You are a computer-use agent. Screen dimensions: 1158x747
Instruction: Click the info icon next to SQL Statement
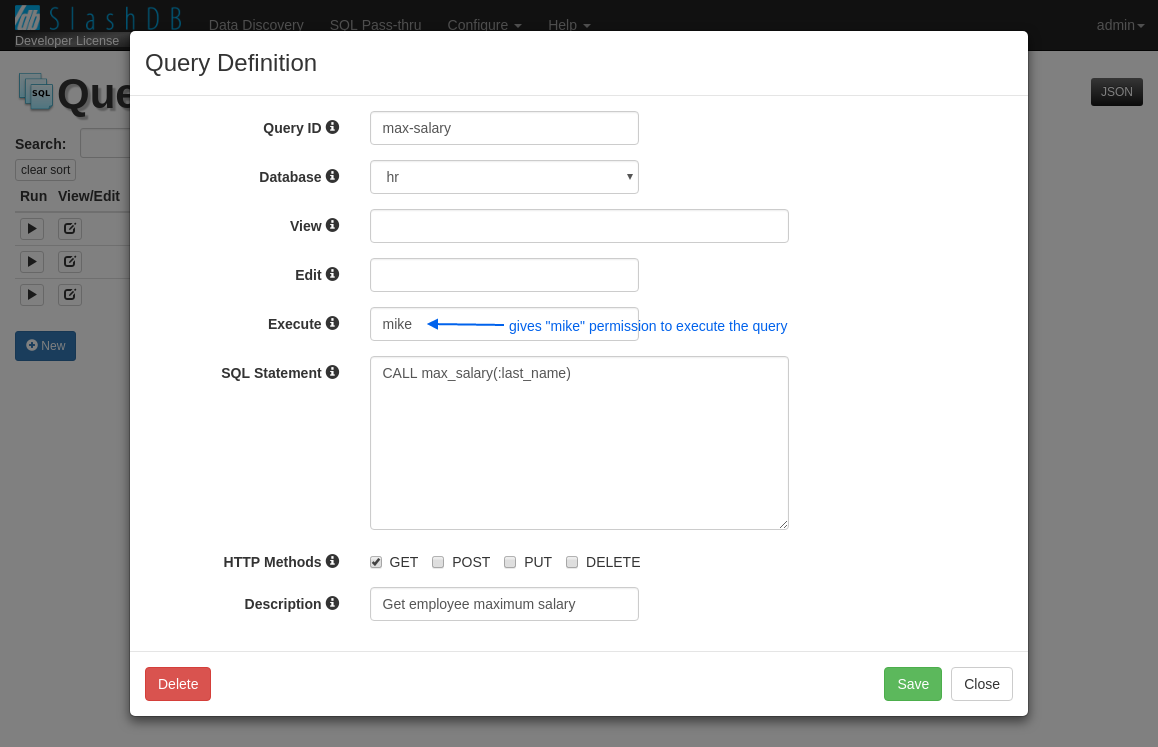pos(332,372)
